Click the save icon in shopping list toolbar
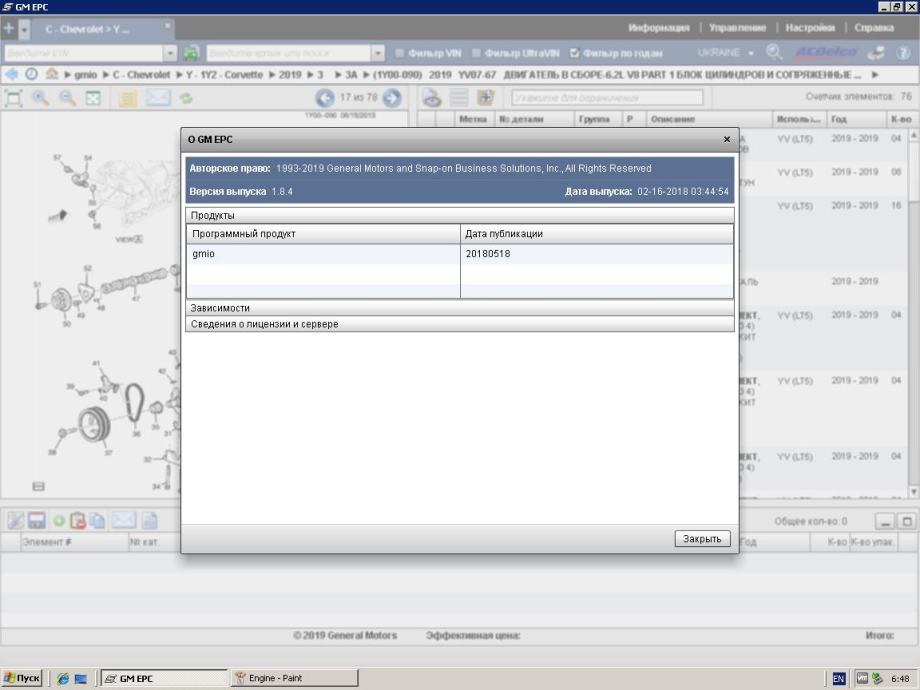This screenshot has height=690, width=920. 36,520
